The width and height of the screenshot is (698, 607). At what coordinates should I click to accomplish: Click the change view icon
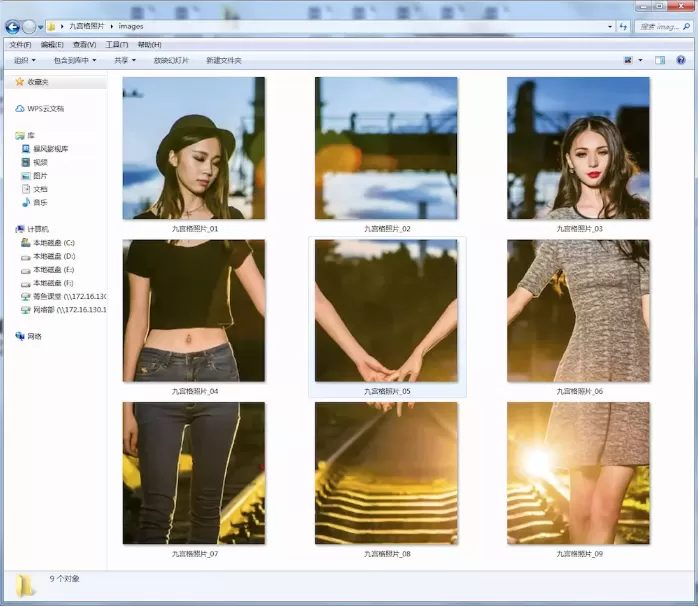[628, 60]
